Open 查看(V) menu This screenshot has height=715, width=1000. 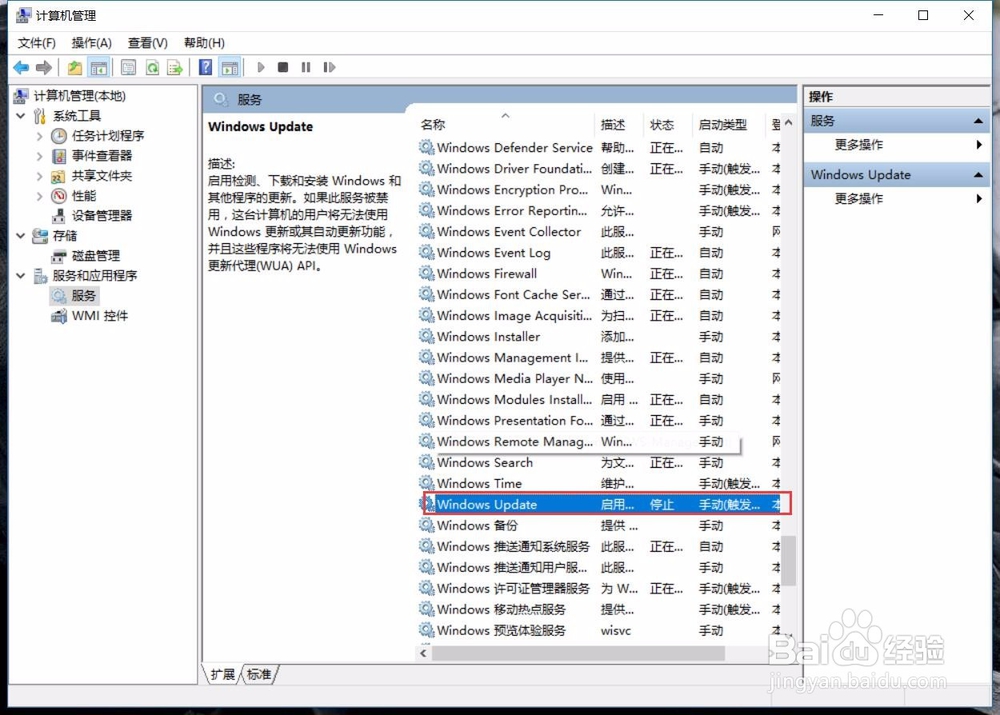coord(148,43)
